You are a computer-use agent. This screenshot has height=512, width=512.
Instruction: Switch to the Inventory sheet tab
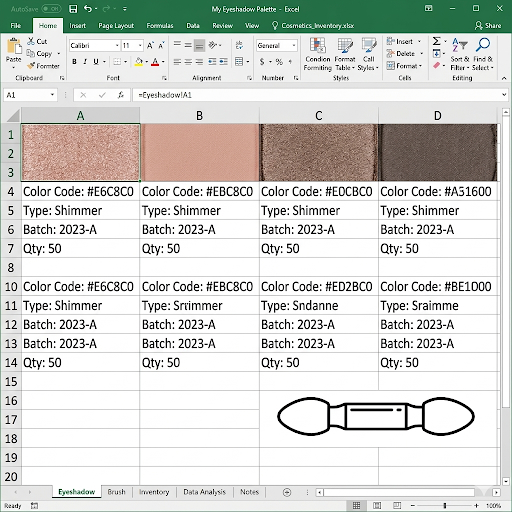coord(154,492)
